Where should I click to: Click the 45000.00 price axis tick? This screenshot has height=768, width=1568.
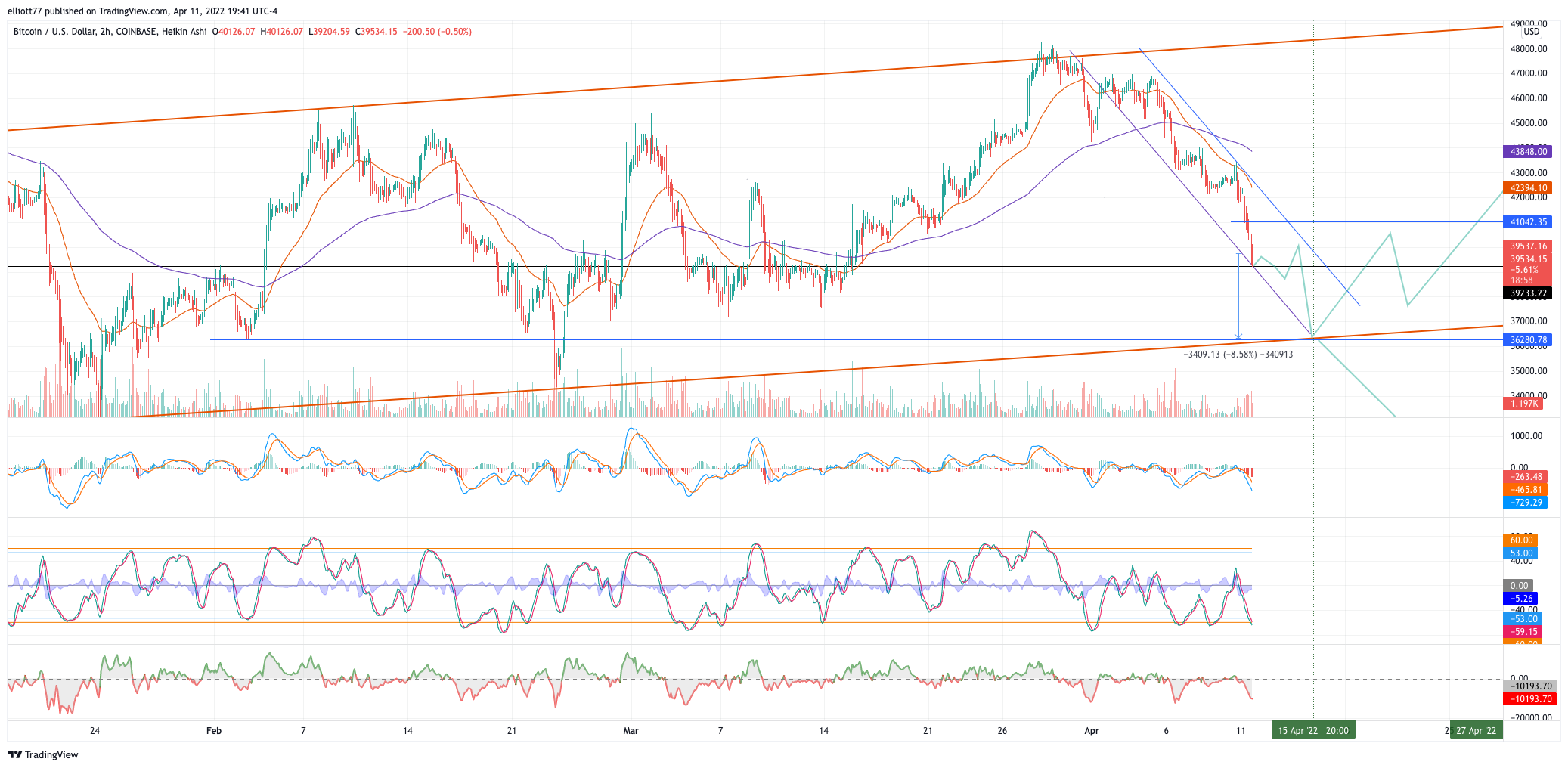pos(1529,123)
